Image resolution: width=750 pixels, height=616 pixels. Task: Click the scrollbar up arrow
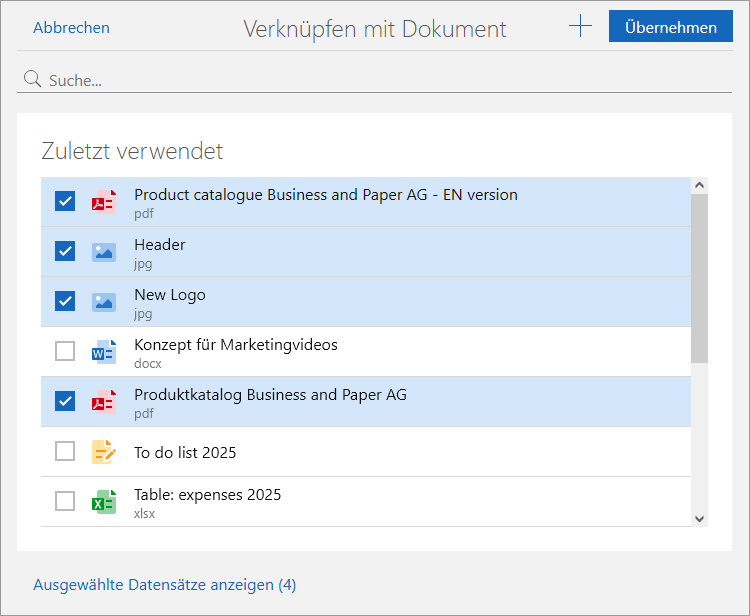(x=699, y=185)
